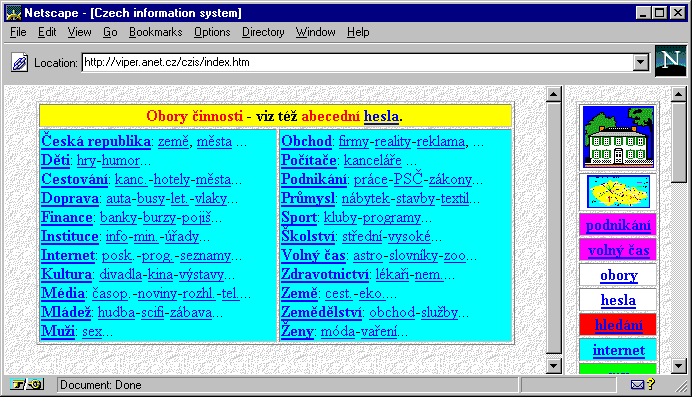This screenshot has width=692, height=397.
Task: Click the security key icon in status bar
Action: click(x=27, y=385)
